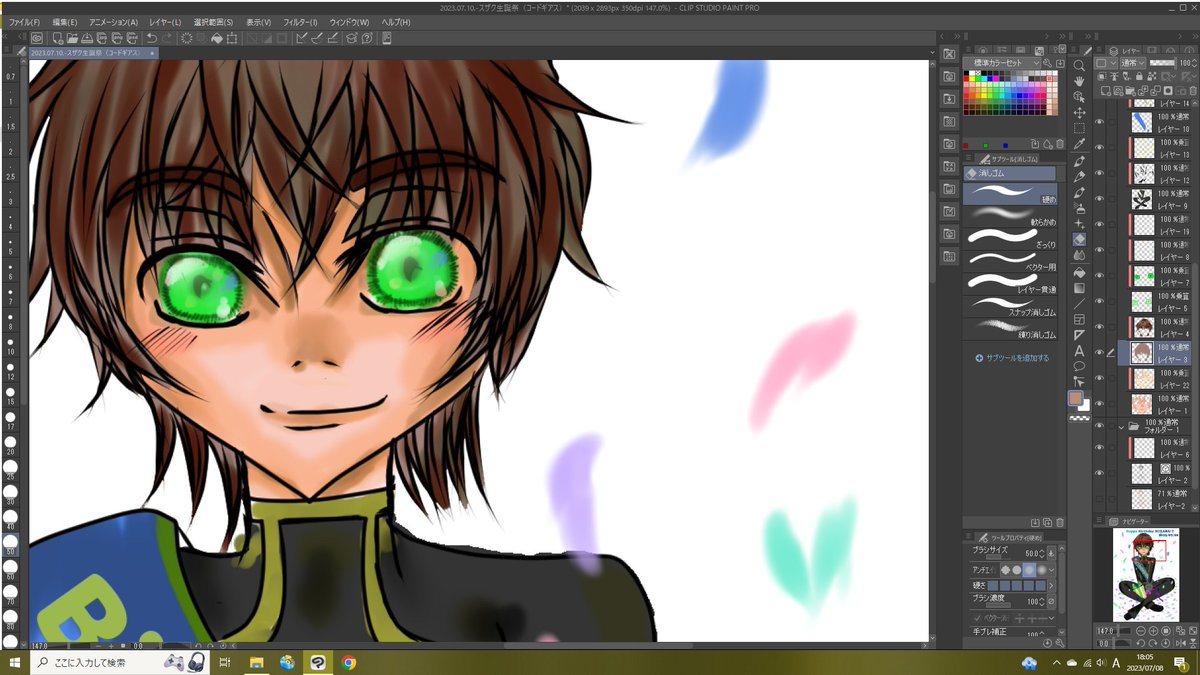Select the Move layer tool
The width and height of the screenshot is (1200, 675).
click(1079, 113)
